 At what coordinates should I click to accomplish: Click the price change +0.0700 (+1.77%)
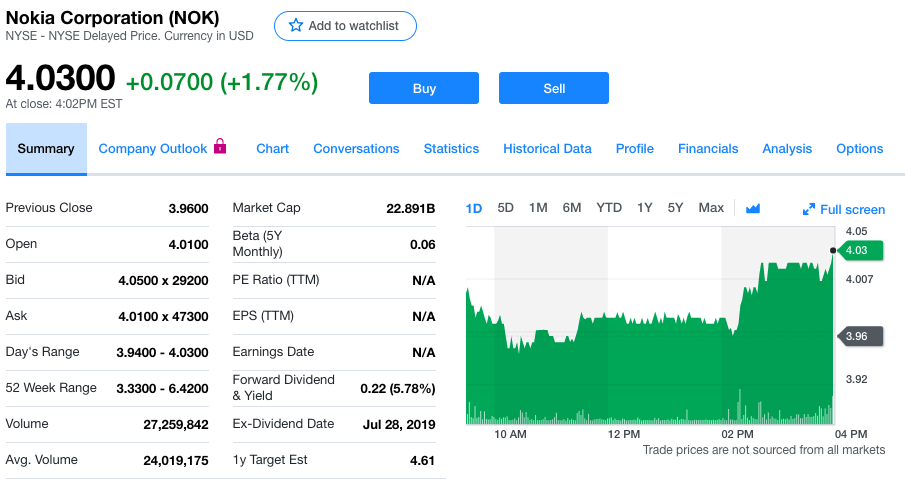click(222, 82)
